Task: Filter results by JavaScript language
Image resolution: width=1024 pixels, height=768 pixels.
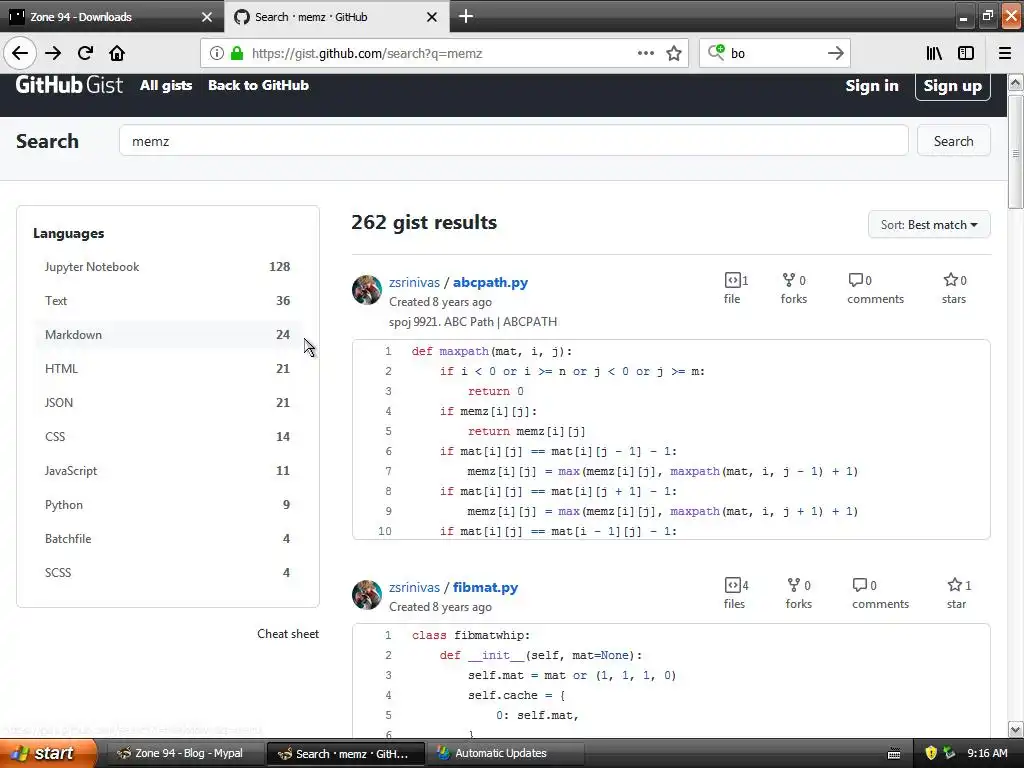Action: coord(167,470)
